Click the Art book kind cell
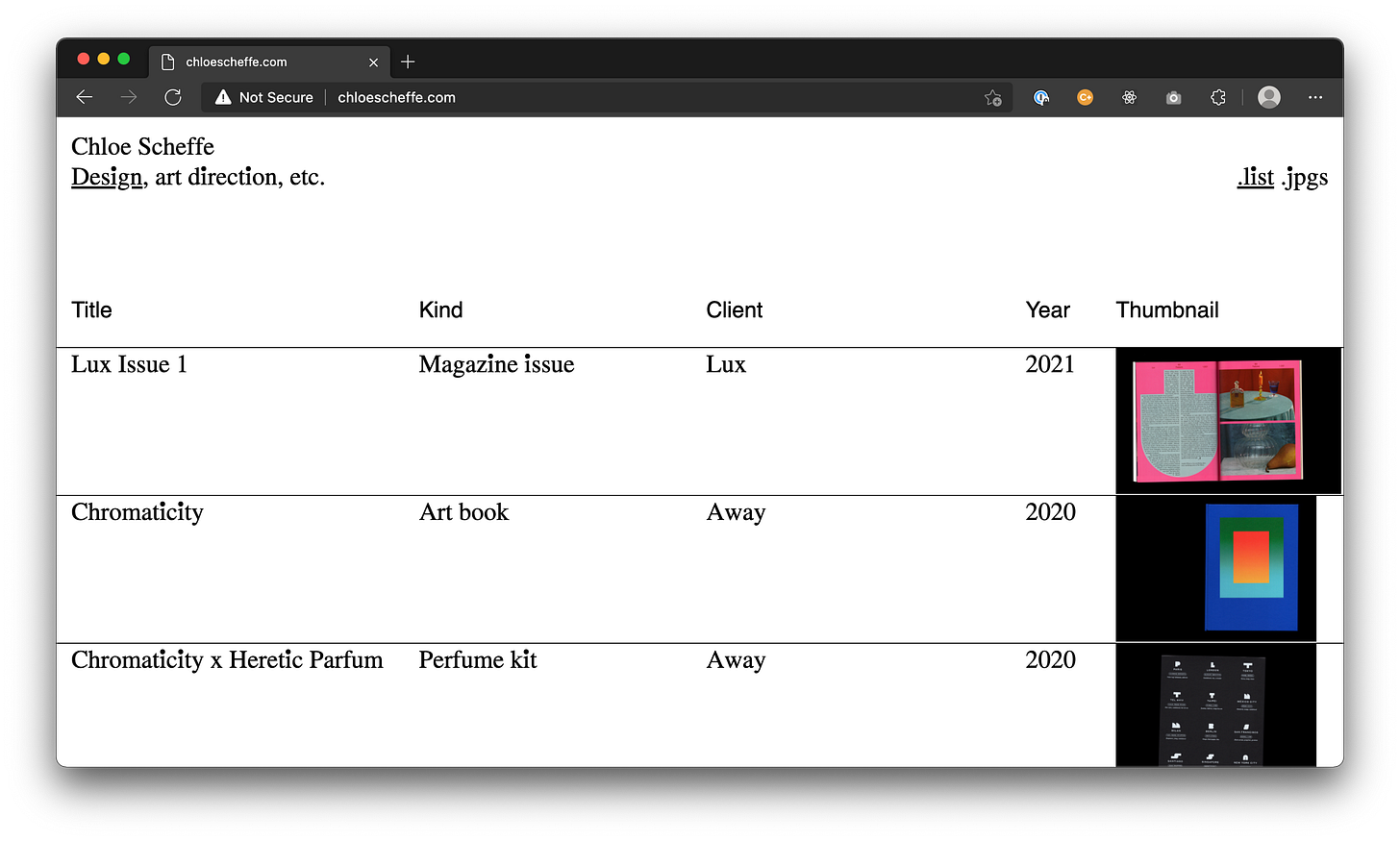 (x=463, y=512)
